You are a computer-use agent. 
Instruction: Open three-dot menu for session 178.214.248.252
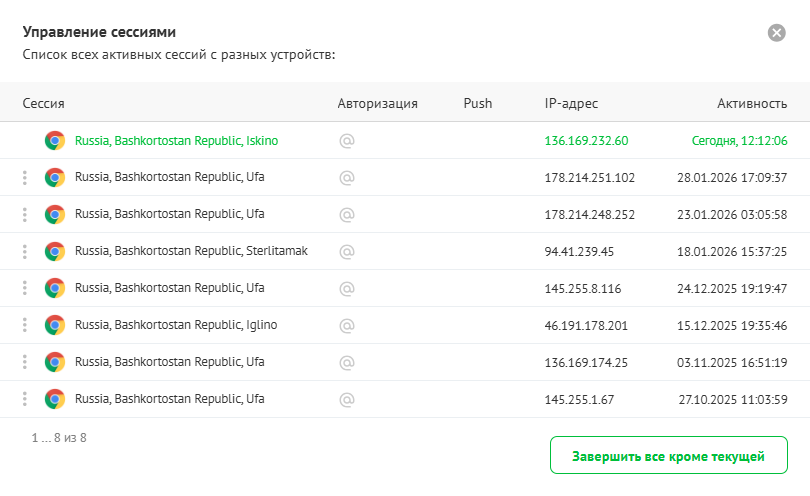coord(24,215)
